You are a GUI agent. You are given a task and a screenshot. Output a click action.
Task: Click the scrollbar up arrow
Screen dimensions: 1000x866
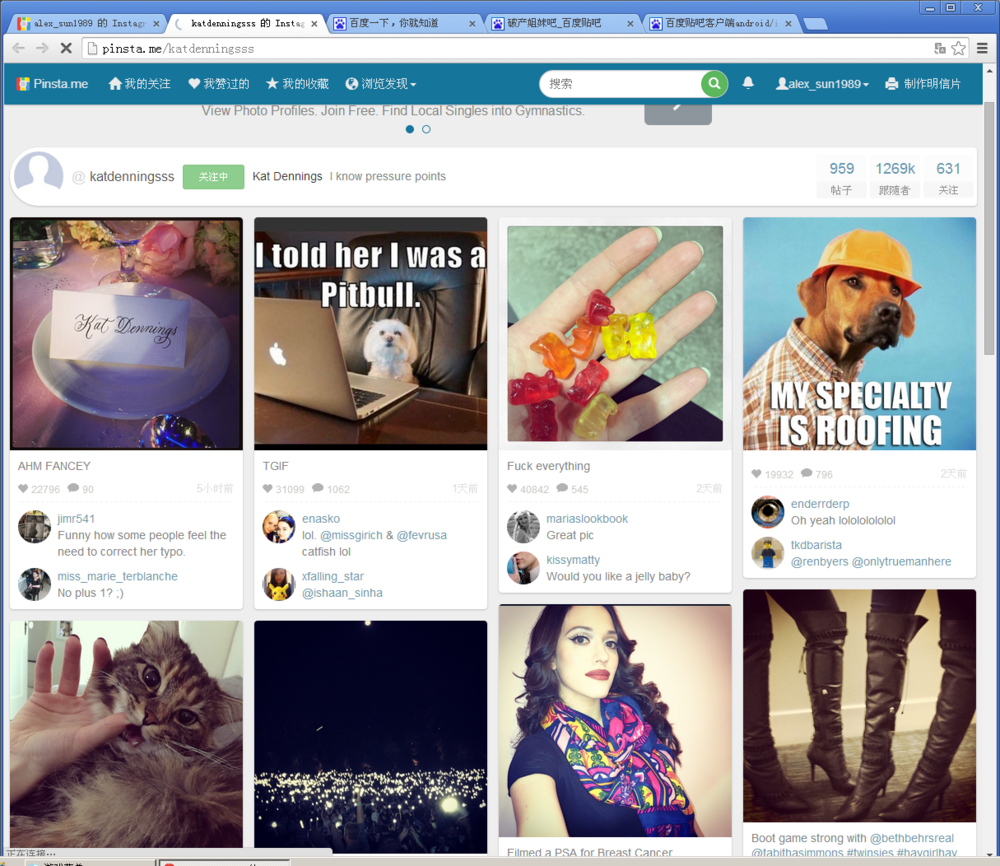(x=989, y=69)
